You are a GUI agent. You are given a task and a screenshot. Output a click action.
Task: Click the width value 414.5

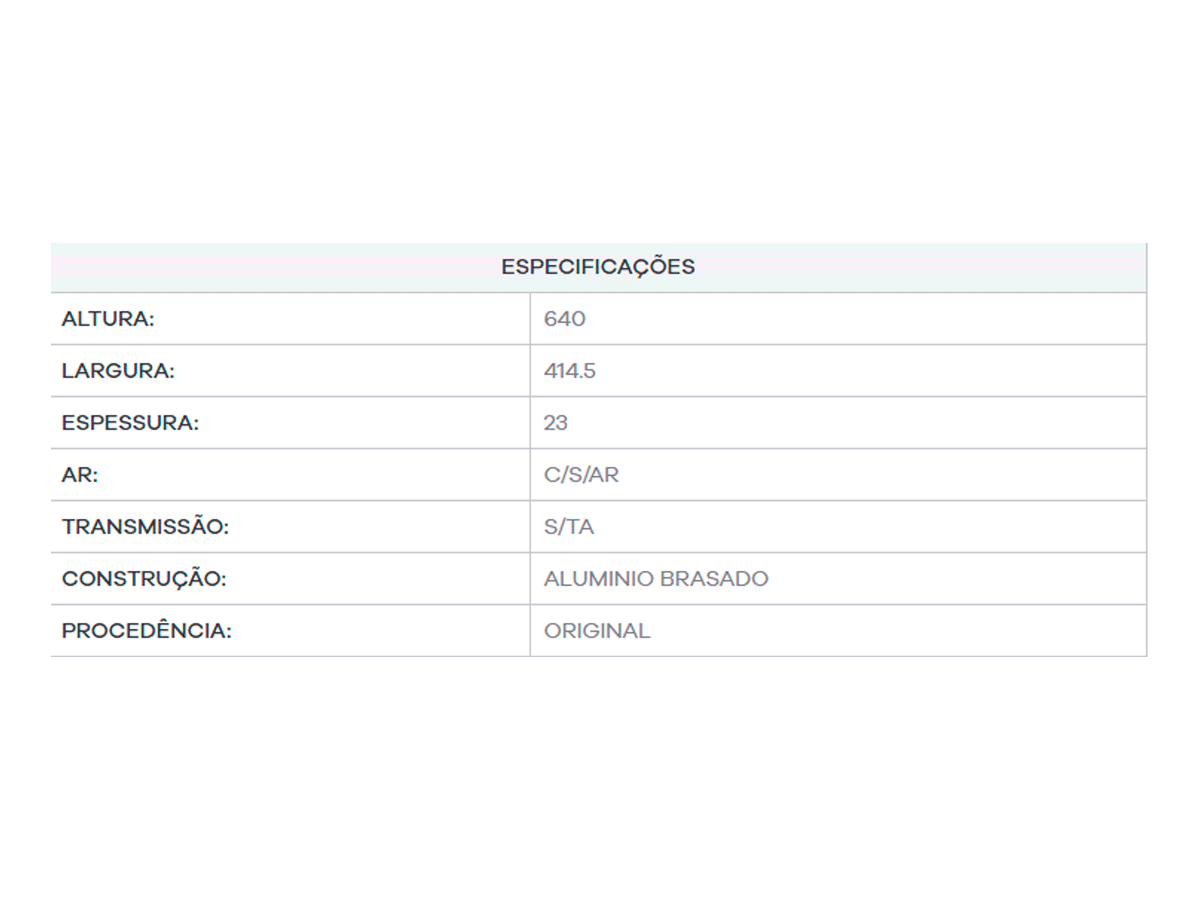point(569,371)
